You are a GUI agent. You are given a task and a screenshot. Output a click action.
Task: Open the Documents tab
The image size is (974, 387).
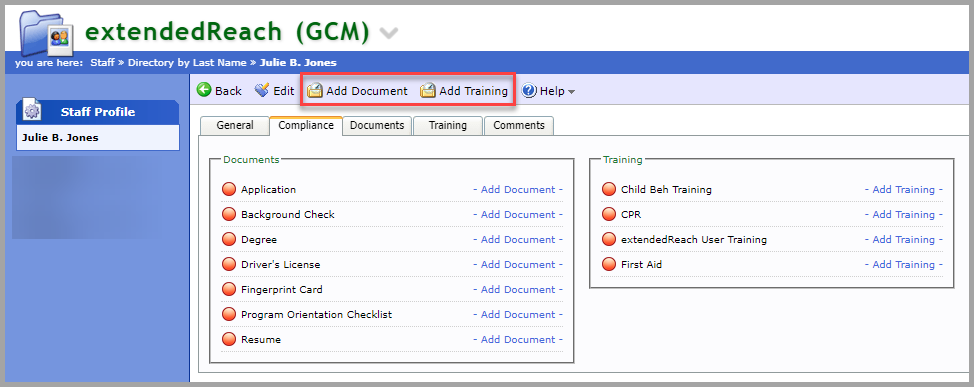click(377, 125)
